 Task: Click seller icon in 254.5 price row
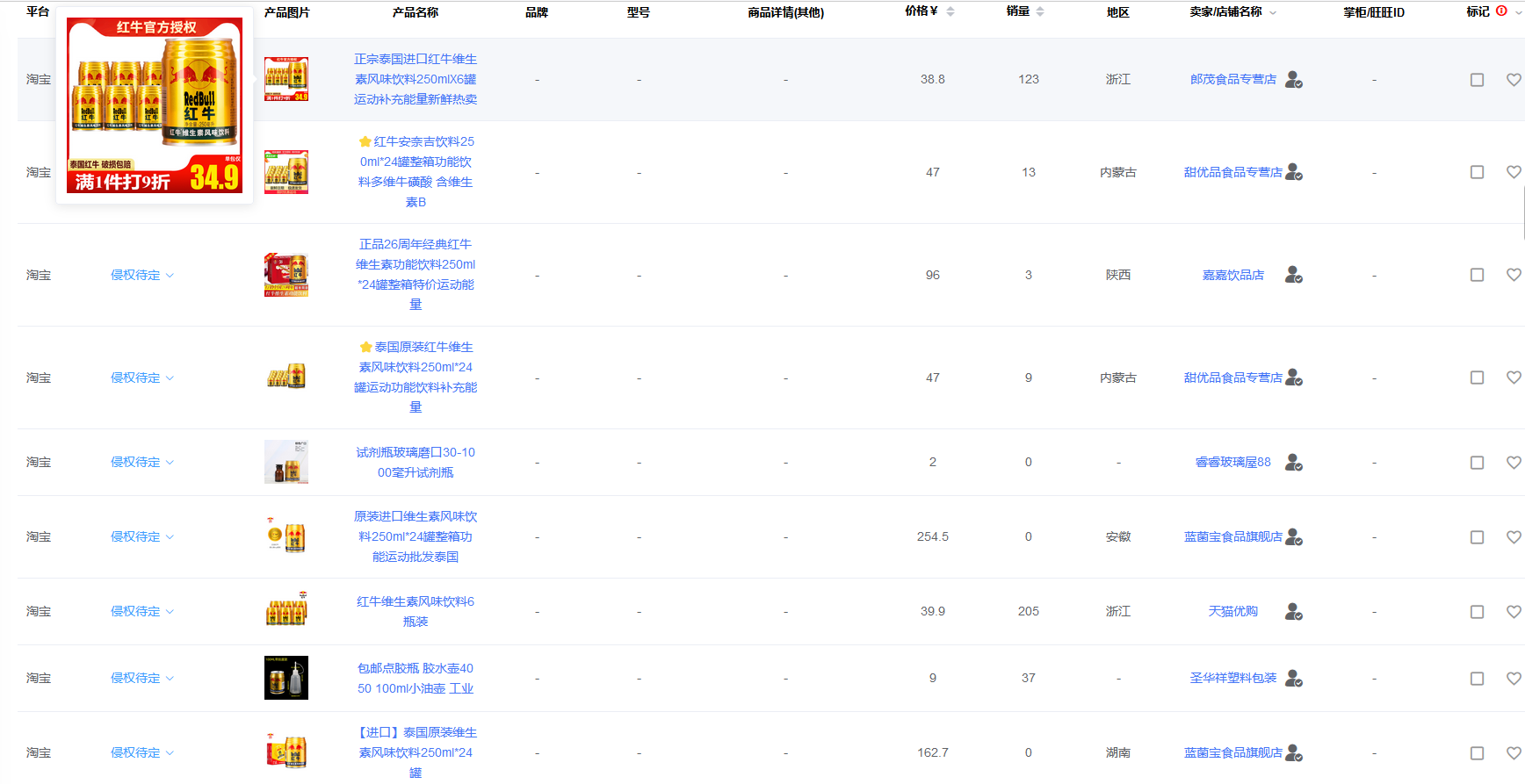point(1293,537)
